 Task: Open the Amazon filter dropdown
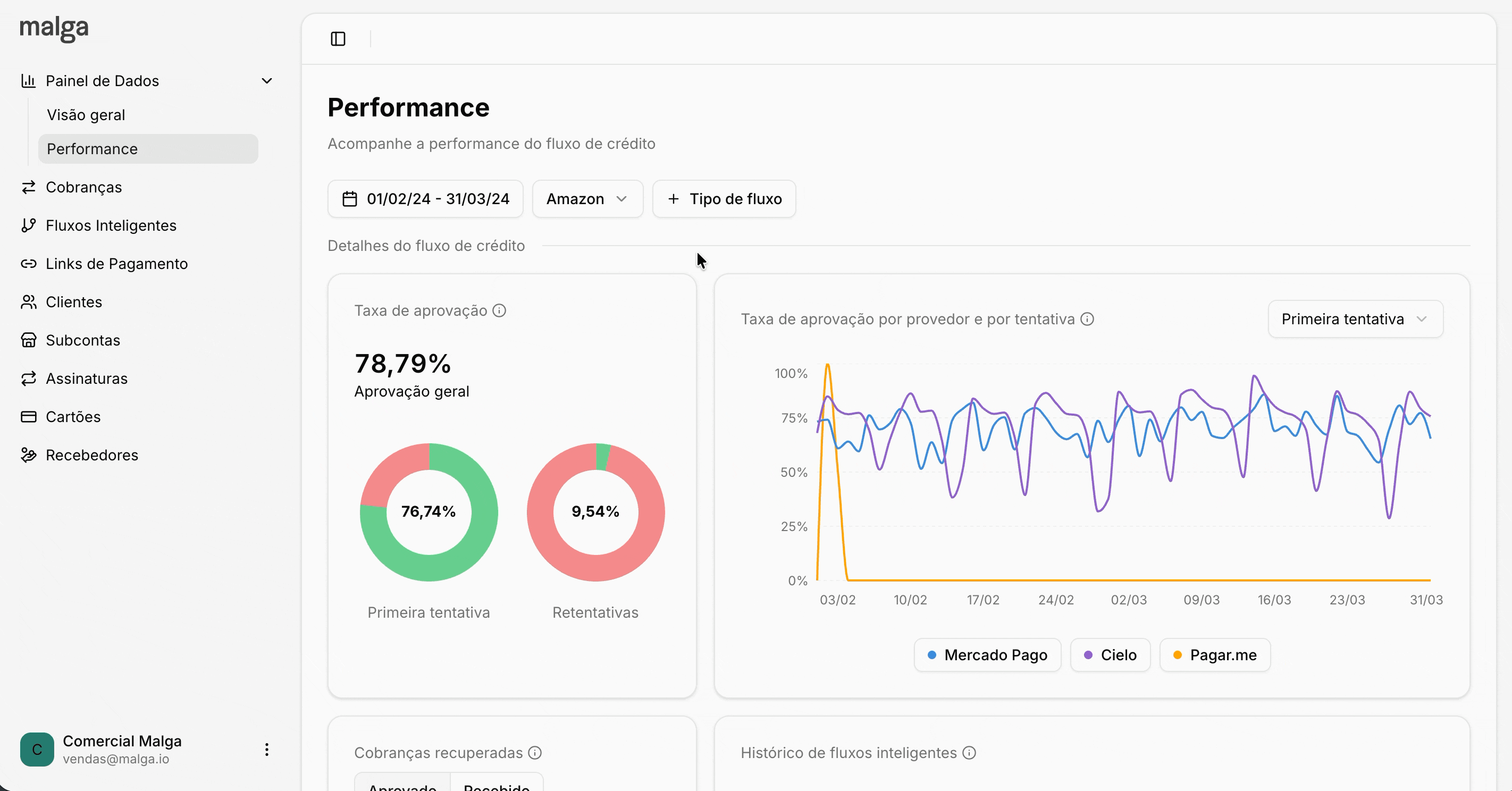pyautogui.click(x=587, y=199)
